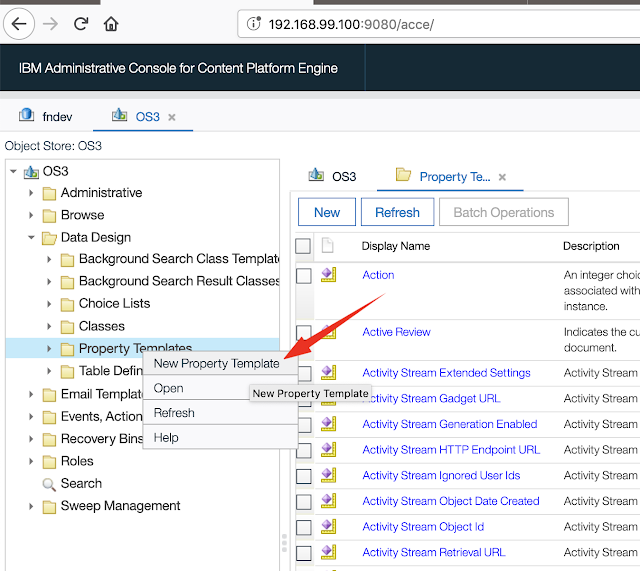Click the document type column header icon
The image size is (640, 571).
click(327, 245)
